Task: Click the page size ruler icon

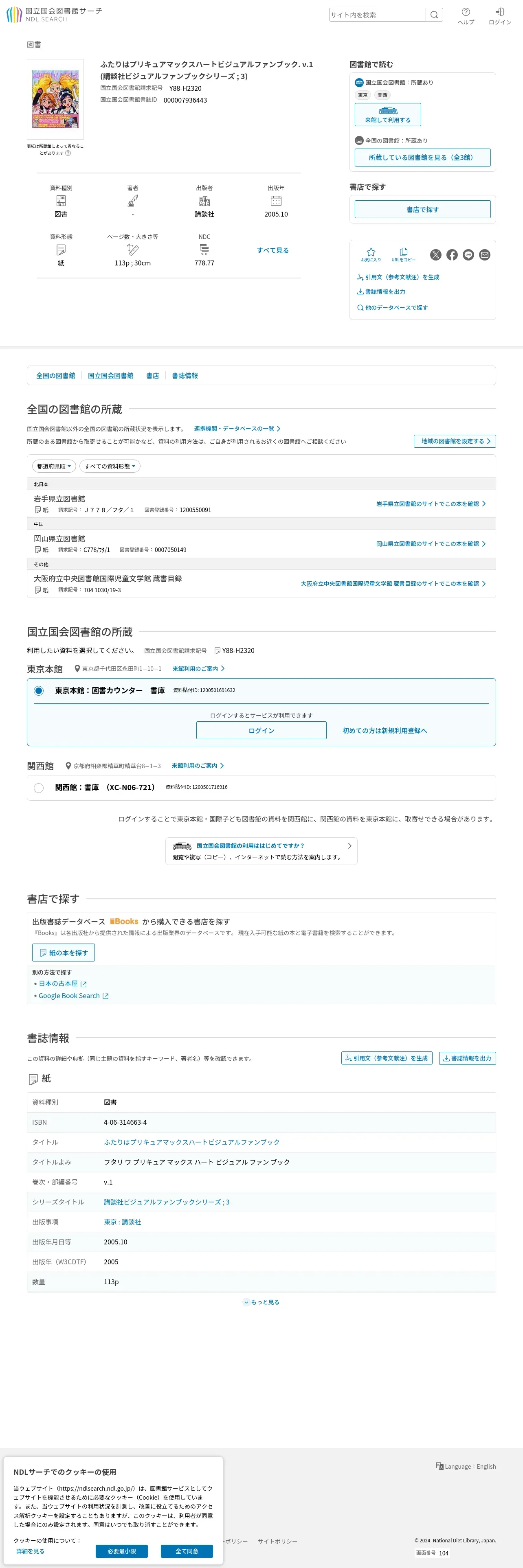Action: pyautogui.click(x=133, y=250)
